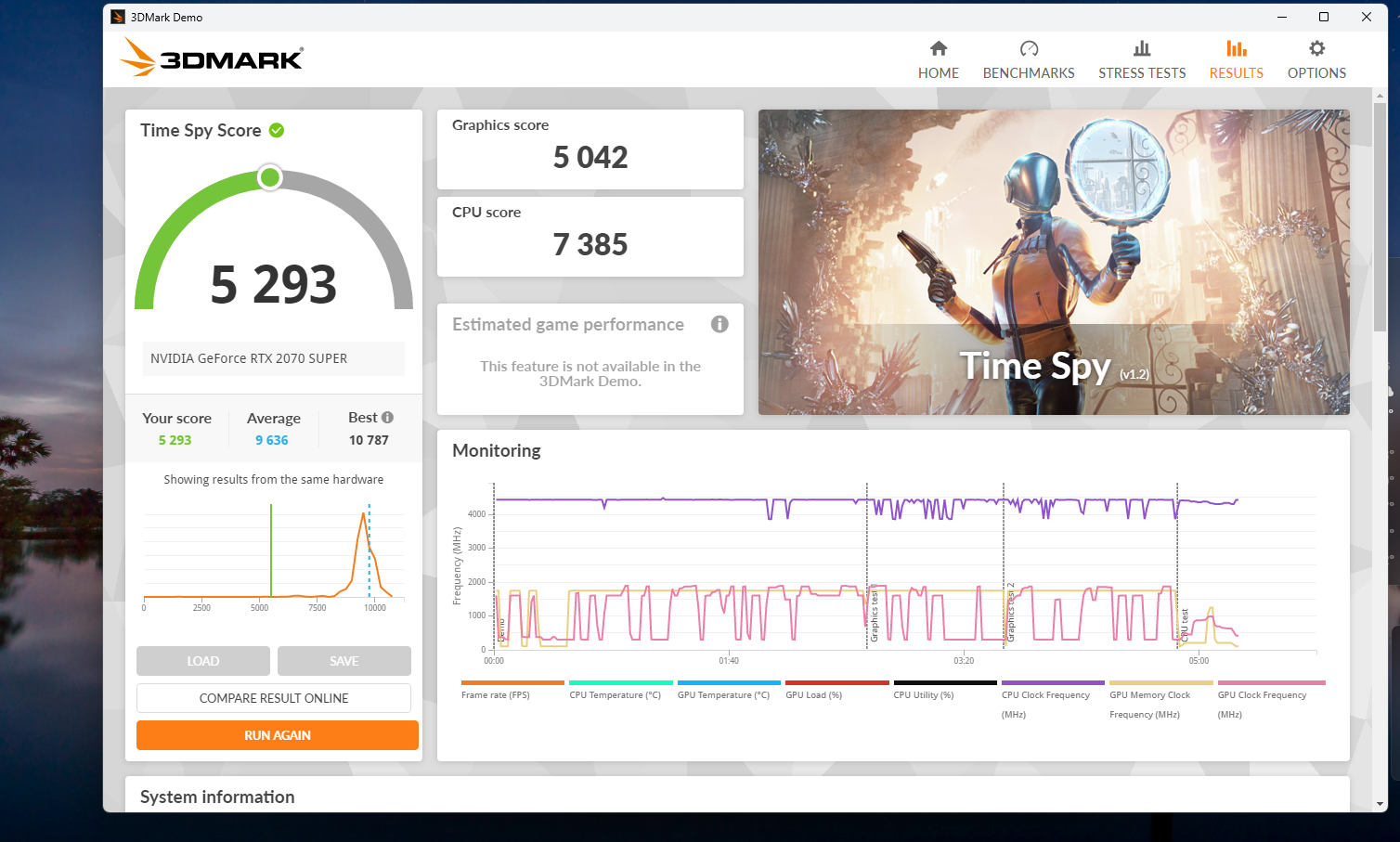This screenshot has height=842, width=1400.
Task: Click the 3DMark Demo title bar icon
Action: [118, 17]
